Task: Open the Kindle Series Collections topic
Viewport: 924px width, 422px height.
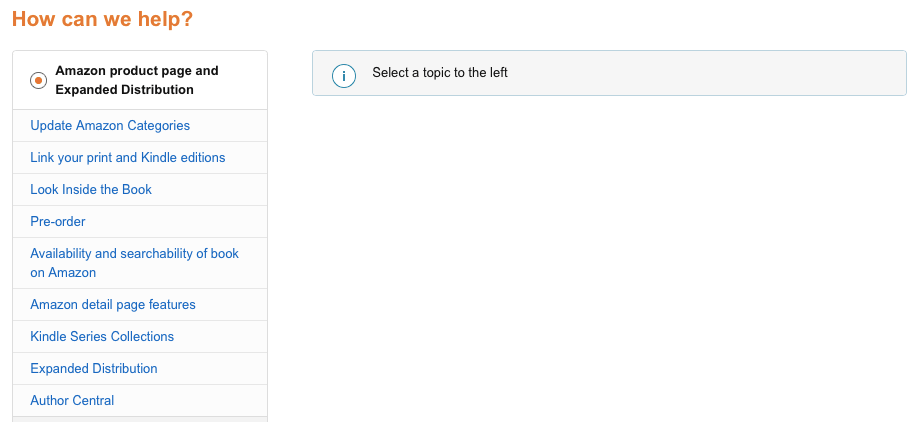Action: click(102, 337)
